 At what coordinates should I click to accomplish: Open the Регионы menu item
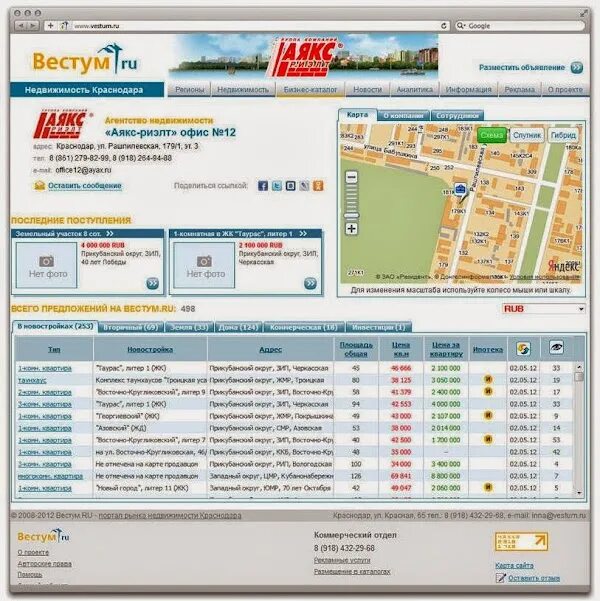point(189,89)
